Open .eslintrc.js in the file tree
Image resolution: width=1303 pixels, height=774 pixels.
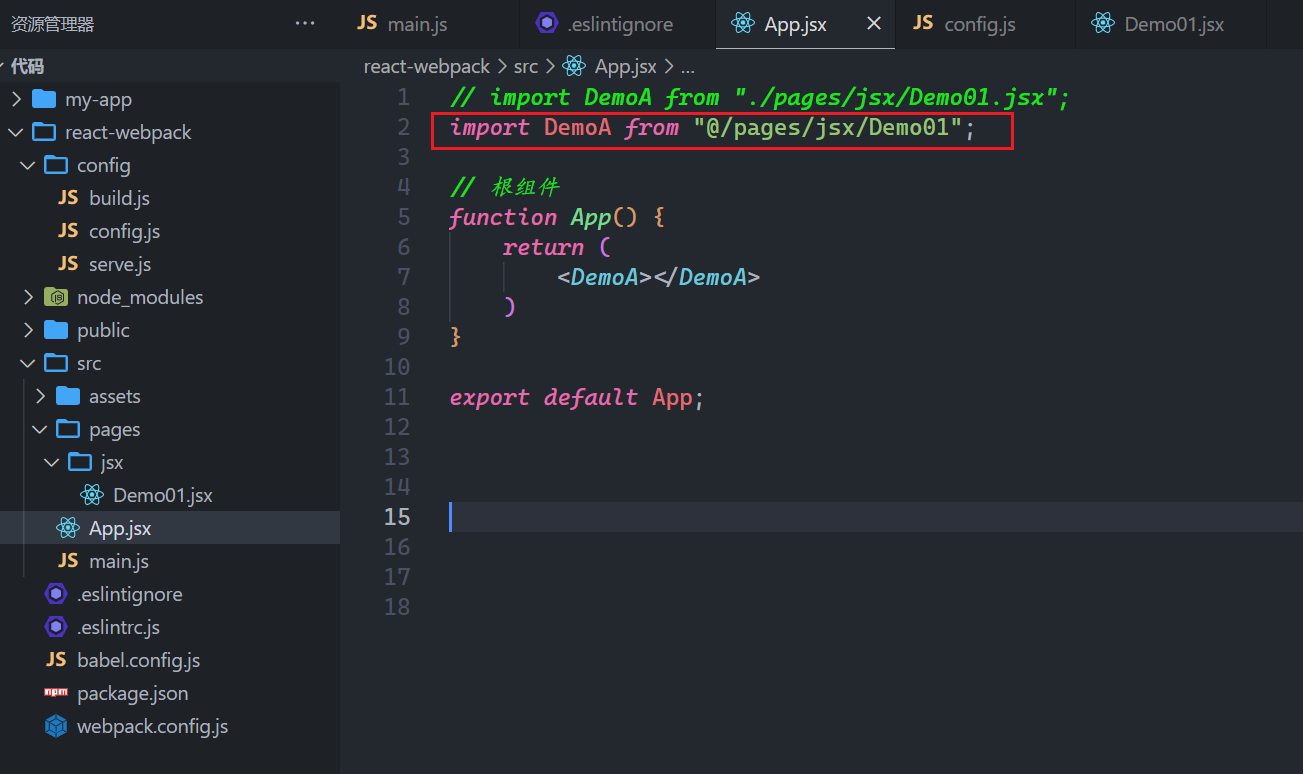(x=118, y=627)
